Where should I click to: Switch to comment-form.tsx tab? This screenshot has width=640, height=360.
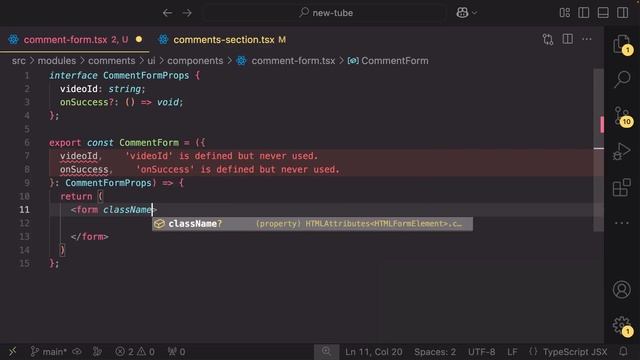[x=76, y=40]
